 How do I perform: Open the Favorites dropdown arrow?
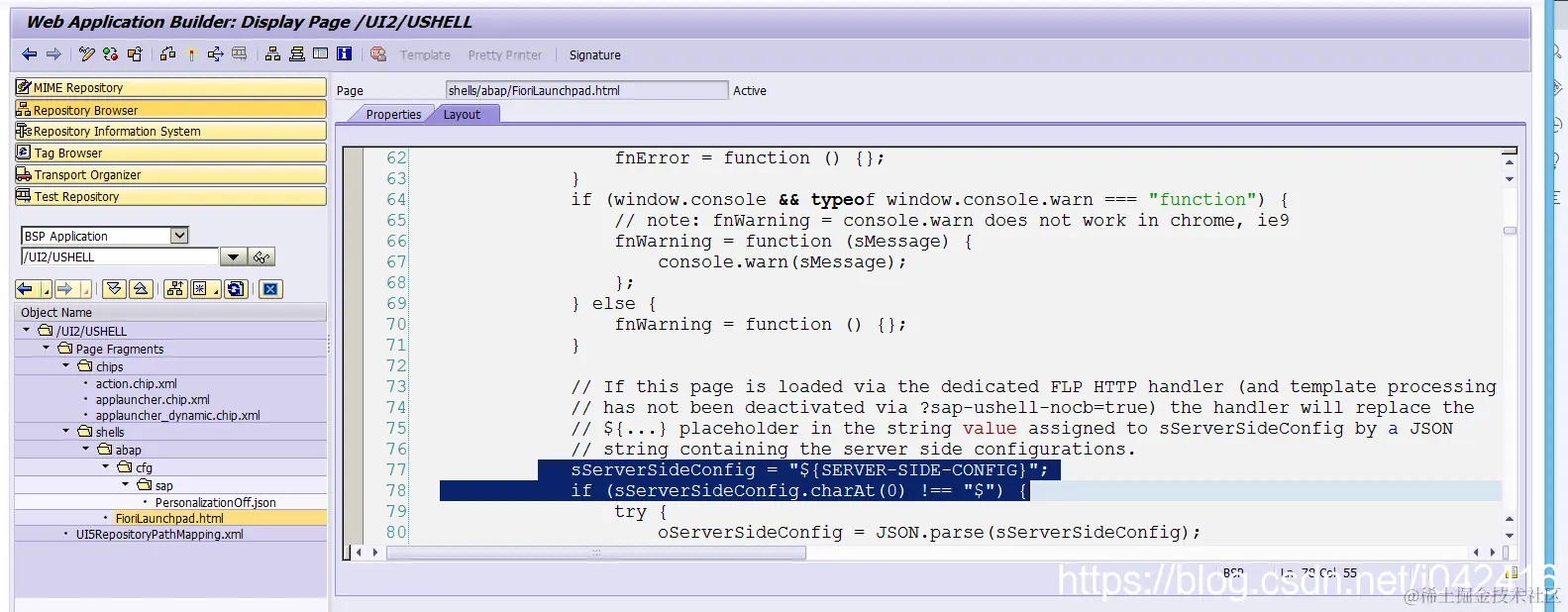[216, 289]
